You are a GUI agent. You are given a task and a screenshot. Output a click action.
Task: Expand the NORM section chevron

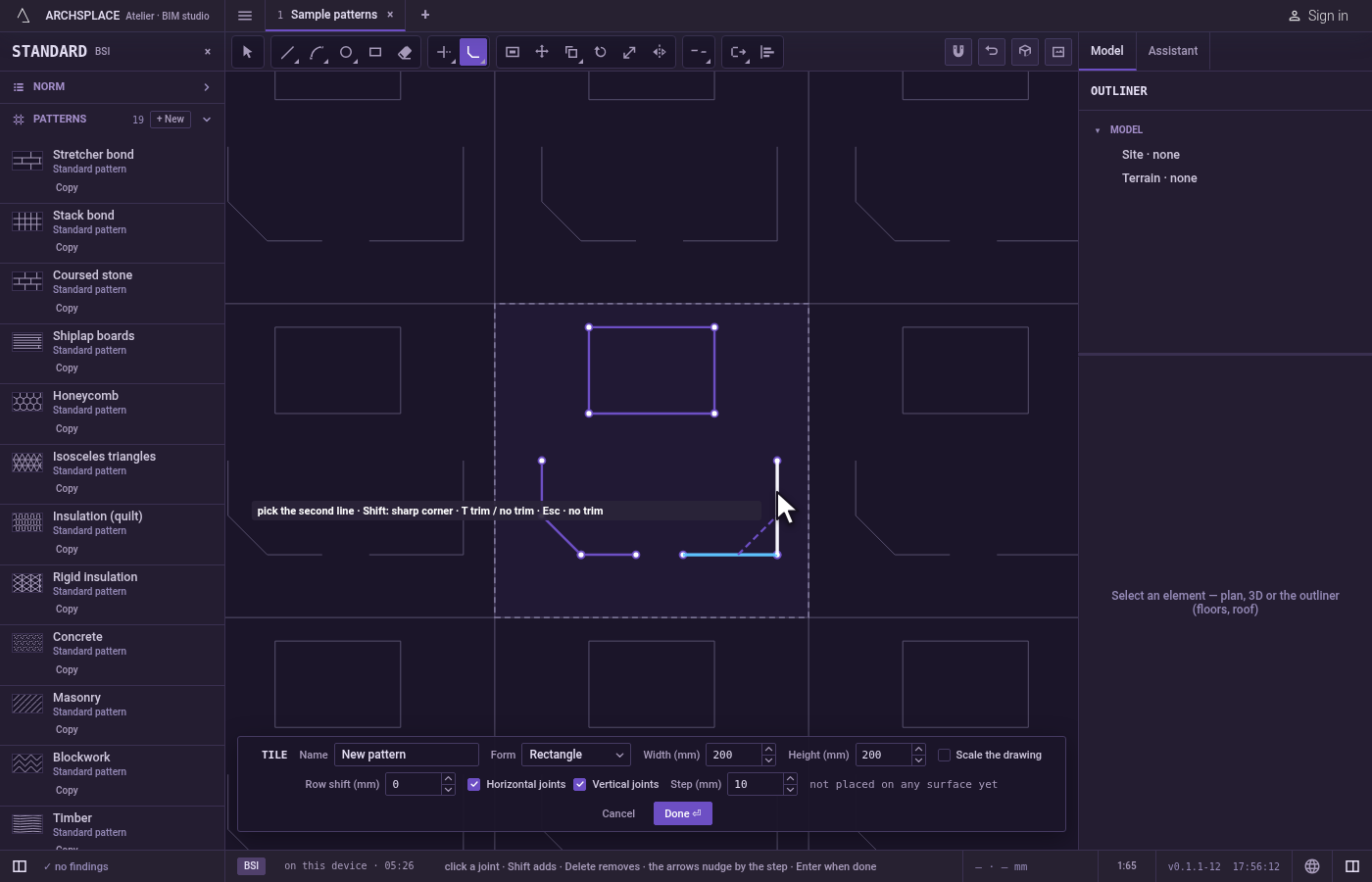206,87
